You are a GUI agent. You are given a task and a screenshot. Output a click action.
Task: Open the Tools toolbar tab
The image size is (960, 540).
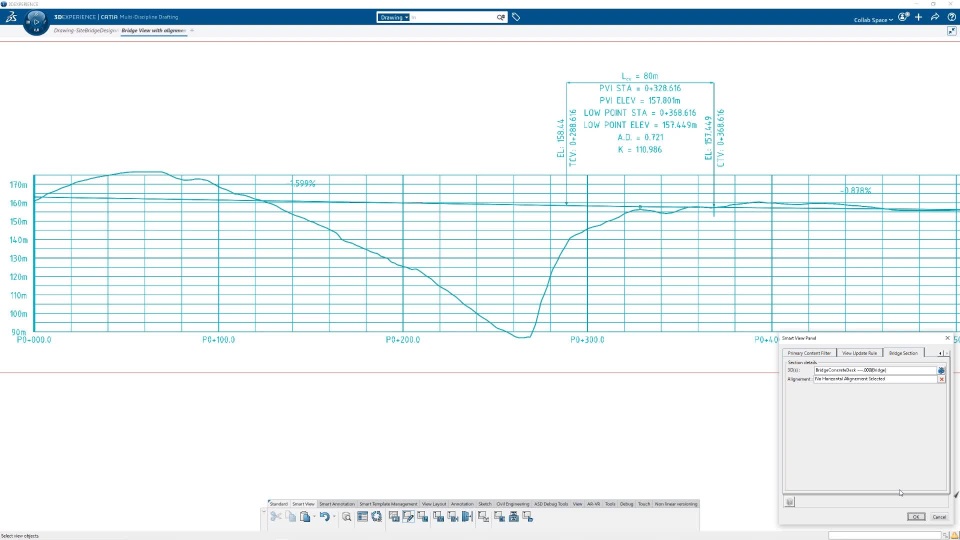click(610, 504)
